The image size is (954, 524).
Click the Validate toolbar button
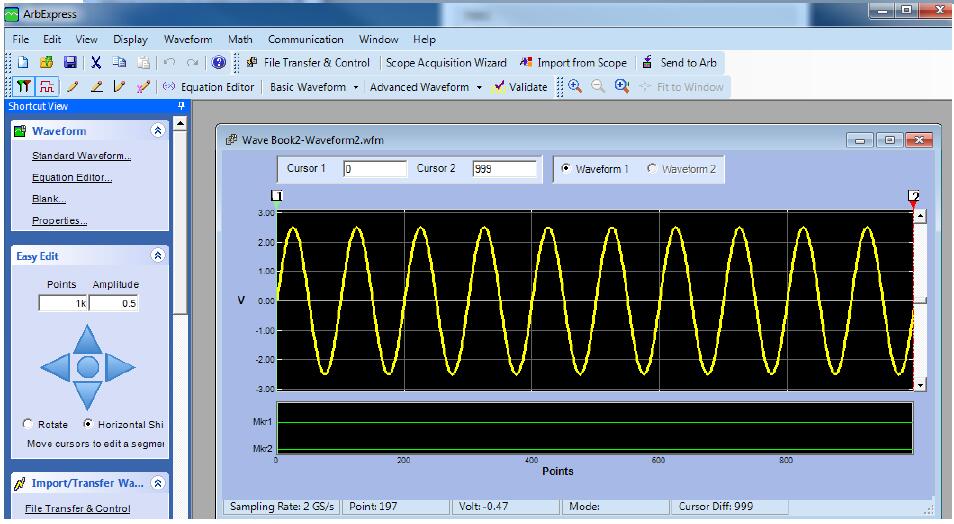[x=520, y=87]
